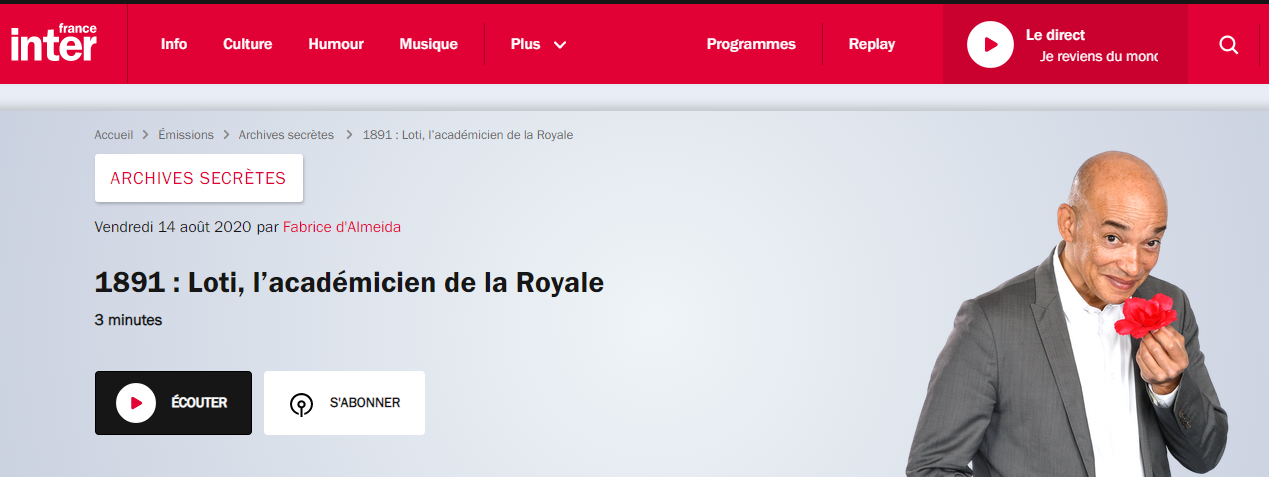Viewport: 1269px width, 477px height.
Task: Click the Émissions breadcrumb link
Action: pos(186,135)
